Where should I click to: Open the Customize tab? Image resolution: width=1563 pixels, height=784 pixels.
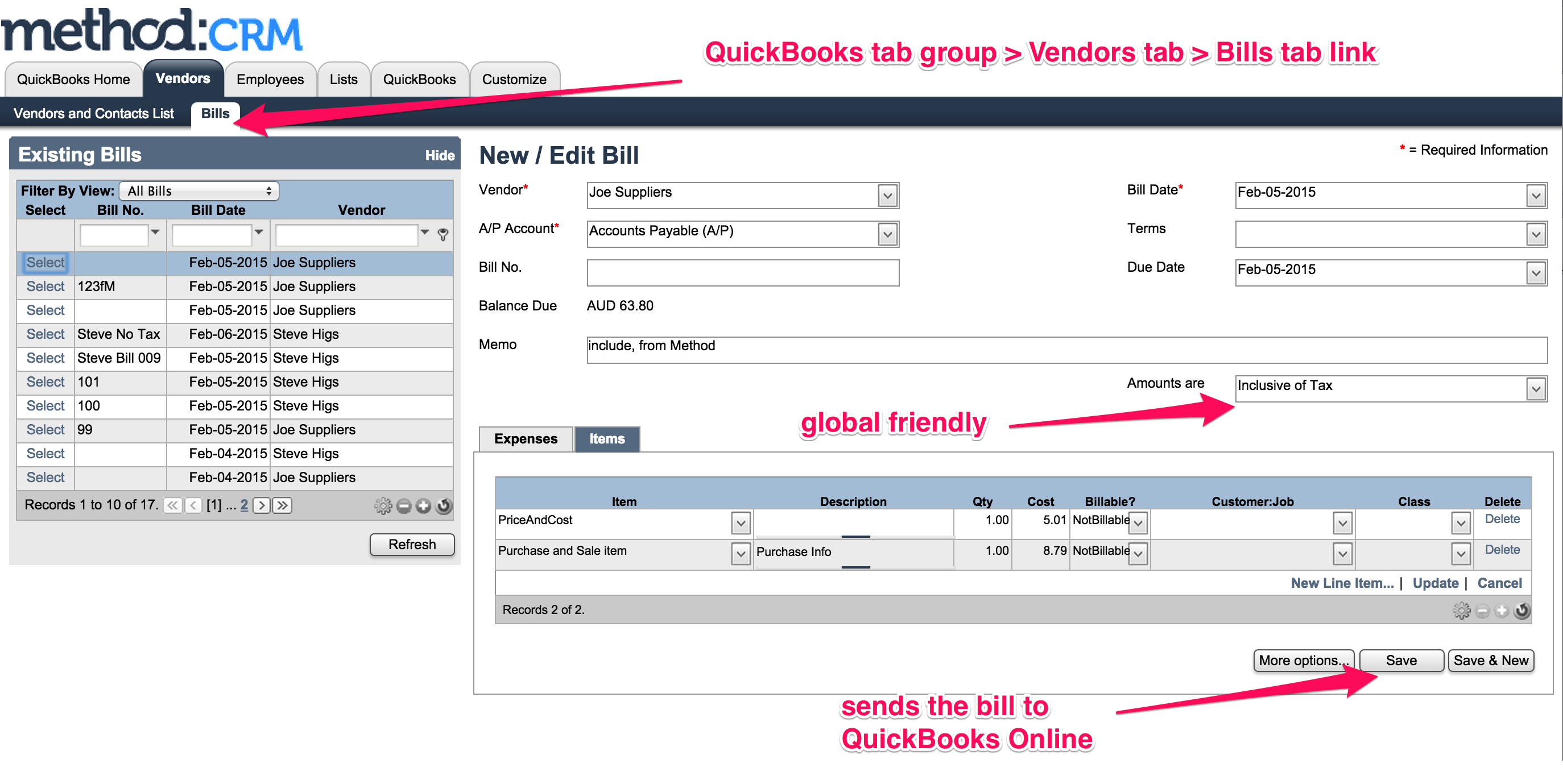click(x=515, y=80)
